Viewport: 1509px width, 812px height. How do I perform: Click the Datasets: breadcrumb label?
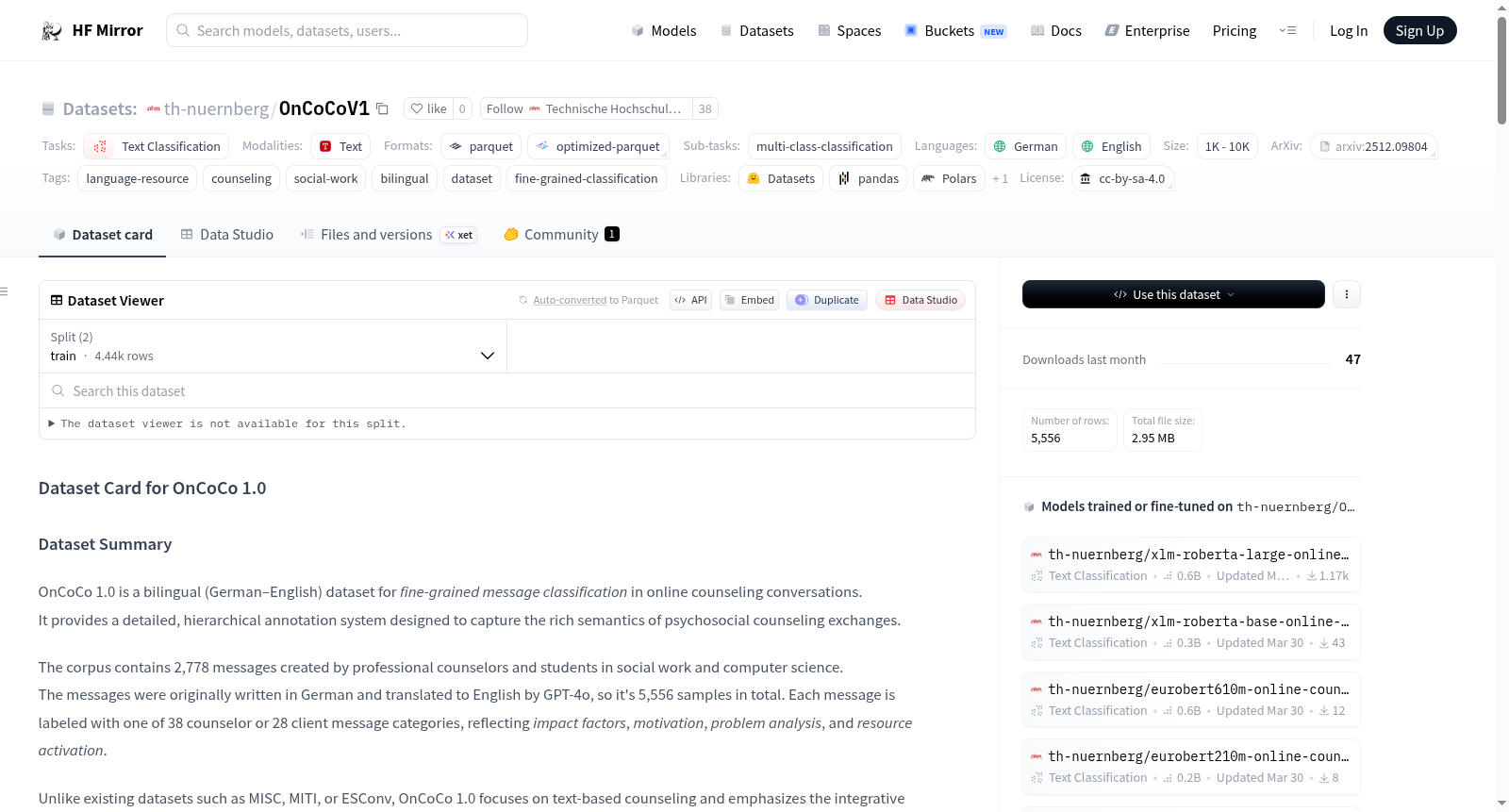pyautogui.click(x=100, y=108)
